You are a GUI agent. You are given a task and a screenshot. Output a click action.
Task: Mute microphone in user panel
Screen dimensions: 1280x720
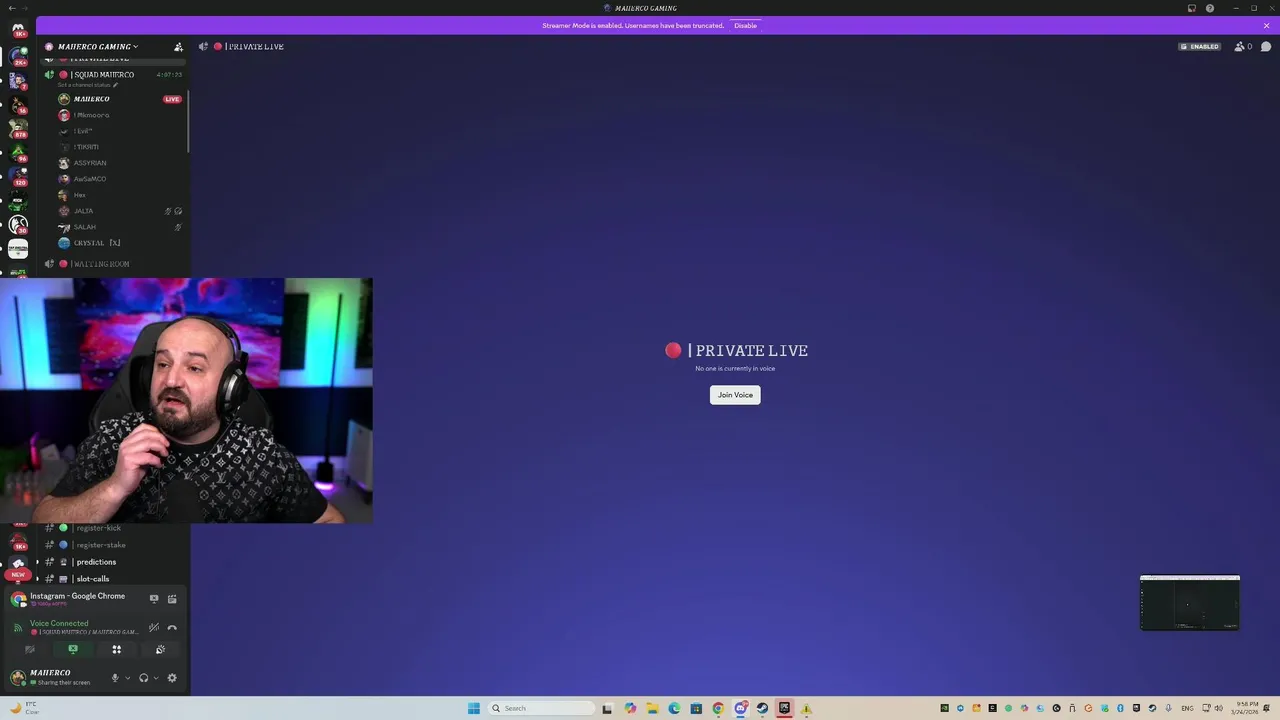coord(115,678)
